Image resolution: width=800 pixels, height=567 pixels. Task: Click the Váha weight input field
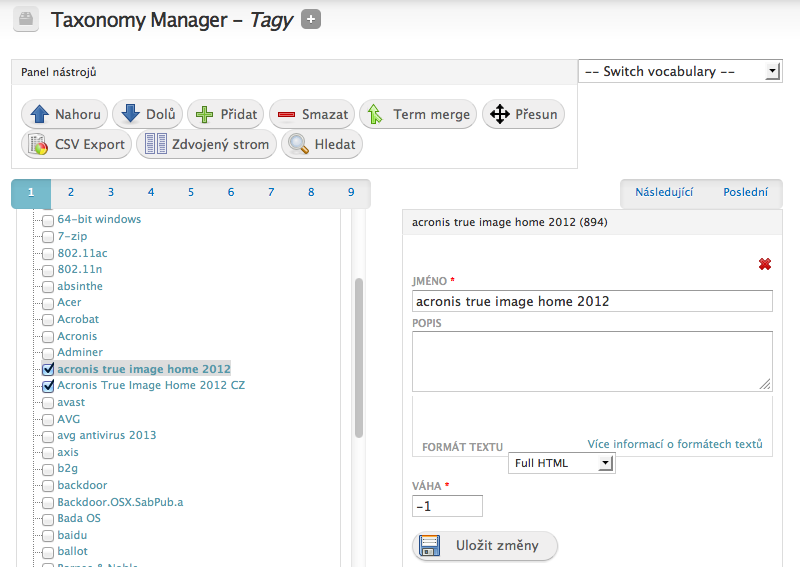click(447, 506)
